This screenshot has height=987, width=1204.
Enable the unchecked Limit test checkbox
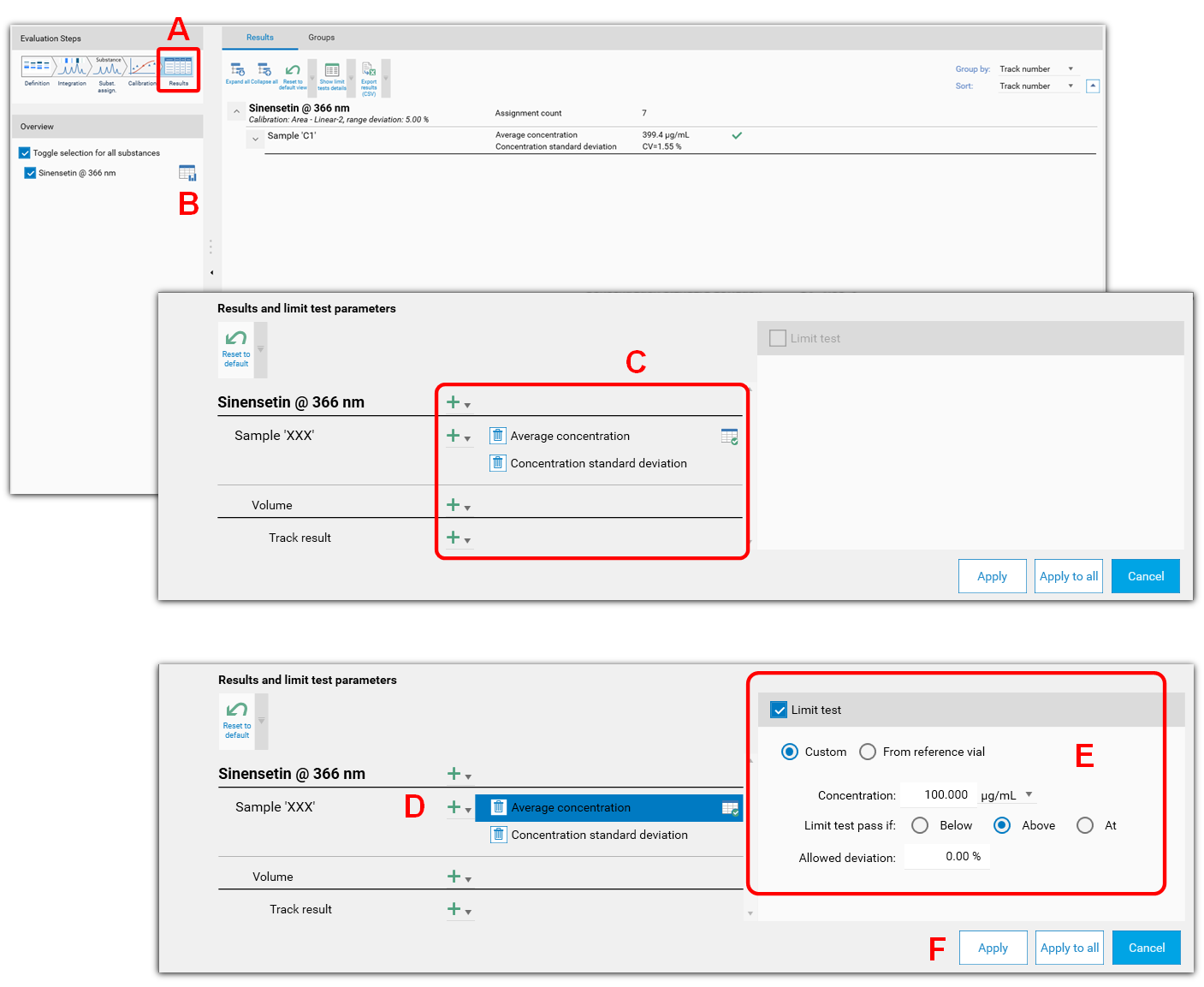click(778, 339)
